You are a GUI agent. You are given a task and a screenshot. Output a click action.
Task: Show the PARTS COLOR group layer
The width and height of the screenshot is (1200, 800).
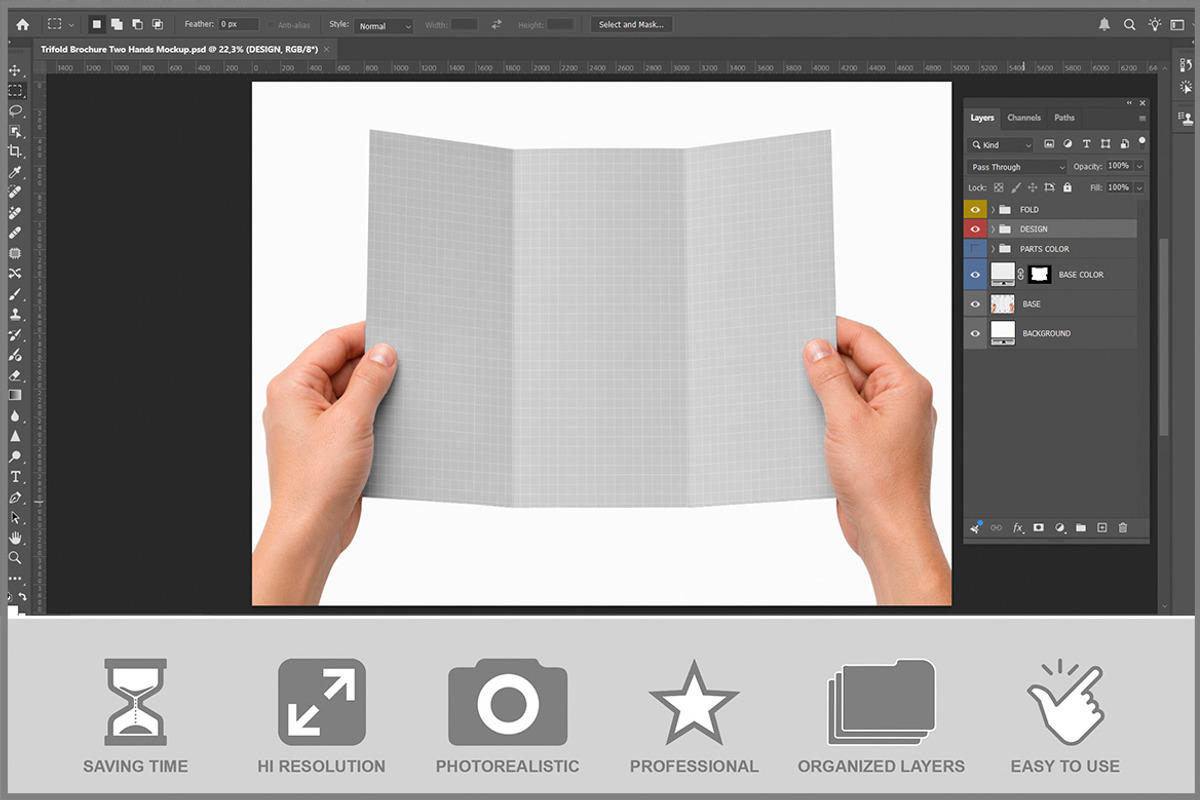975,249
